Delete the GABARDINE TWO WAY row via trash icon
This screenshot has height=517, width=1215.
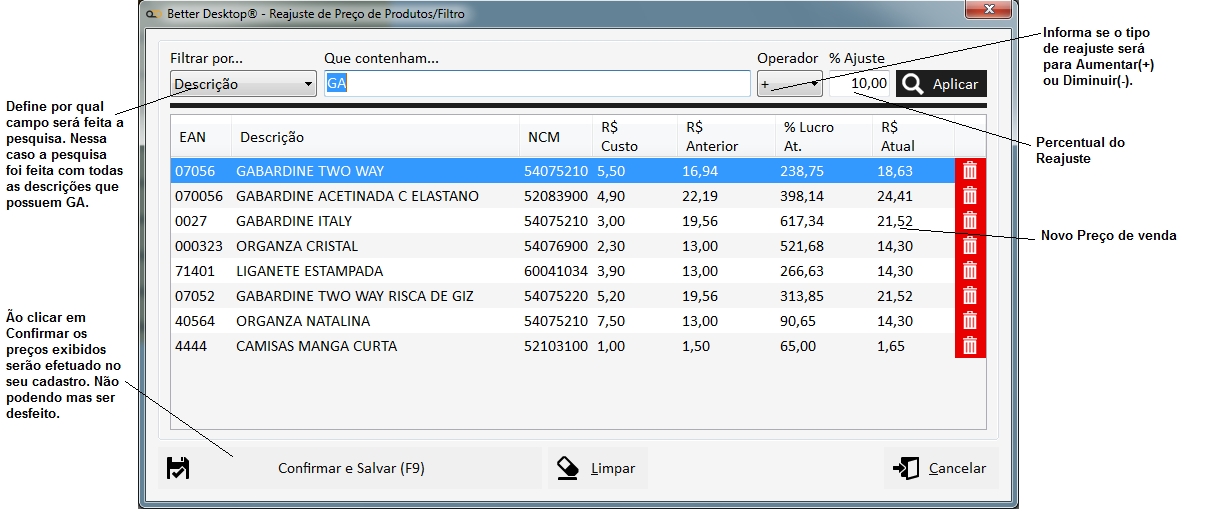tap(969, 171)
